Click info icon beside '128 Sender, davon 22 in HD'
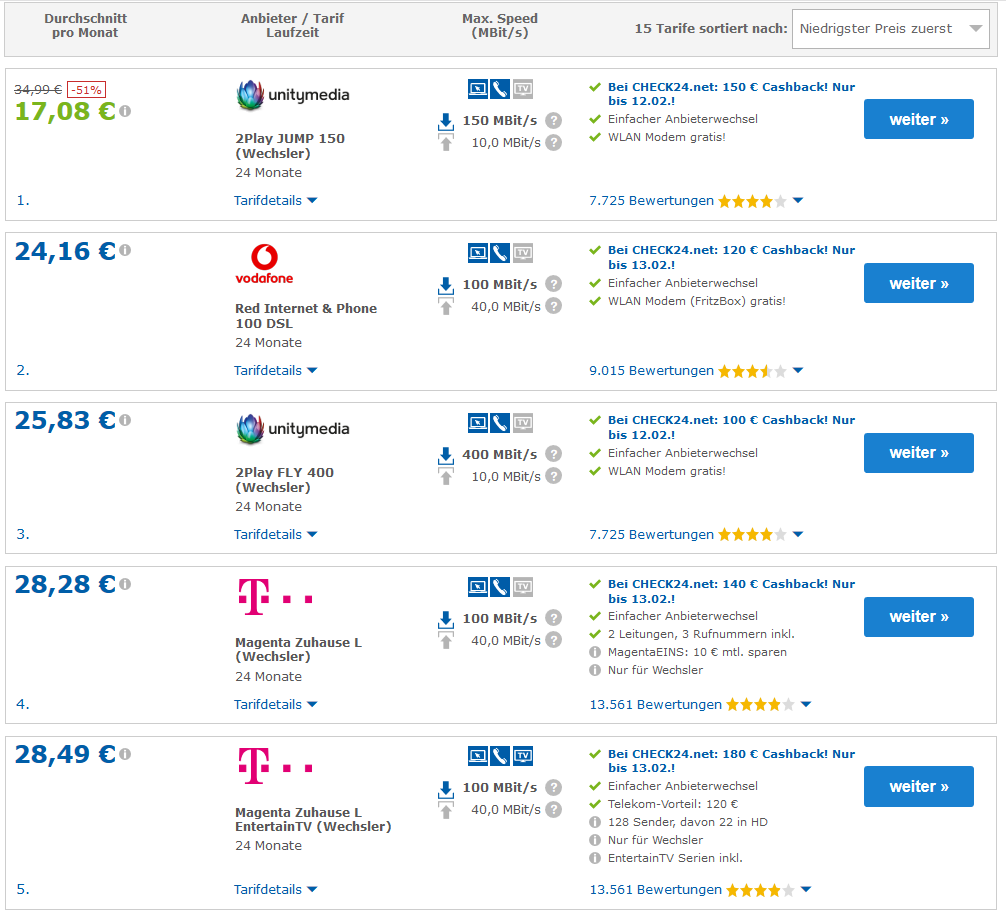The width and height of the screenshot is (1006, 912). (x=595, y=822)
